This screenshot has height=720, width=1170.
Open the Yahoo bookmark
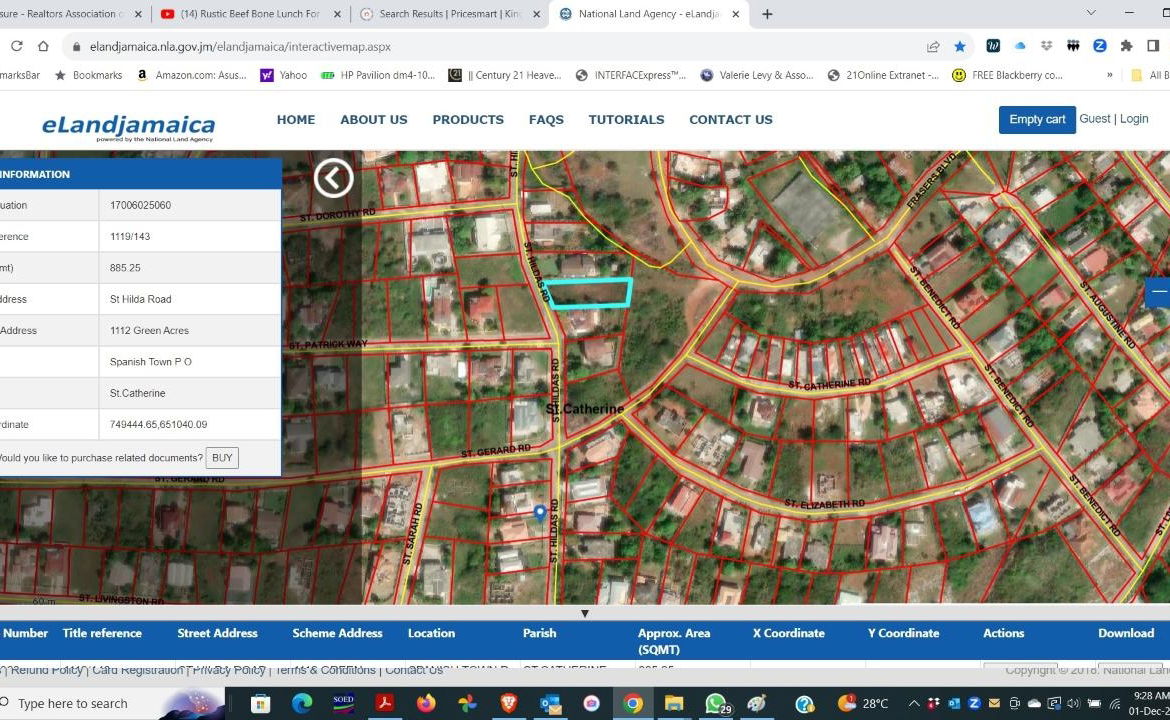(x=284, y=75)
